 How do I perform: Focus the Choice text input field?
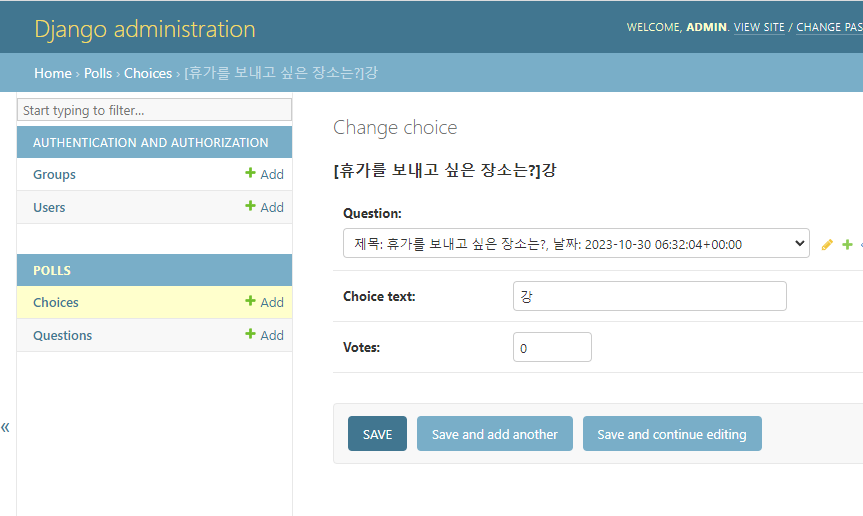[x=649, y=296]
